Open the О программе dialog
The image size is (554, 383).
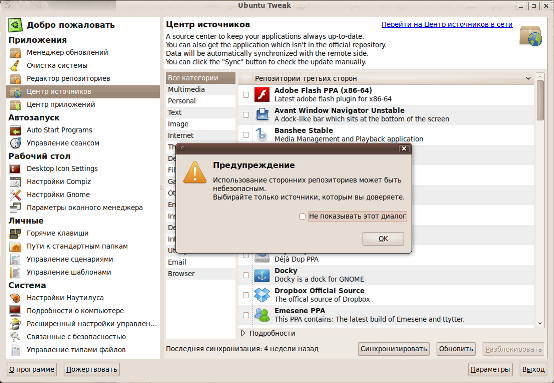tap(31, 370)
